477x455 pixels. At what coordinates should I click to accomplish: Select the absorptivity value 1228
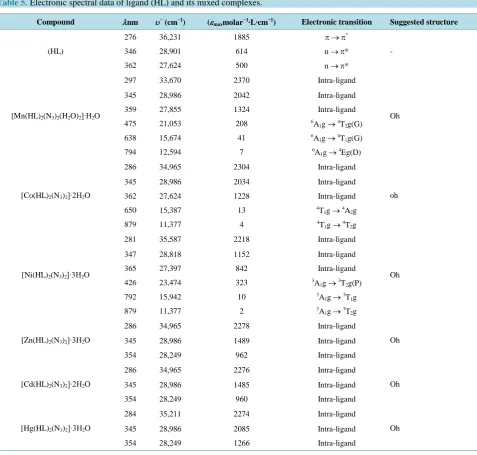coord(241,196)
